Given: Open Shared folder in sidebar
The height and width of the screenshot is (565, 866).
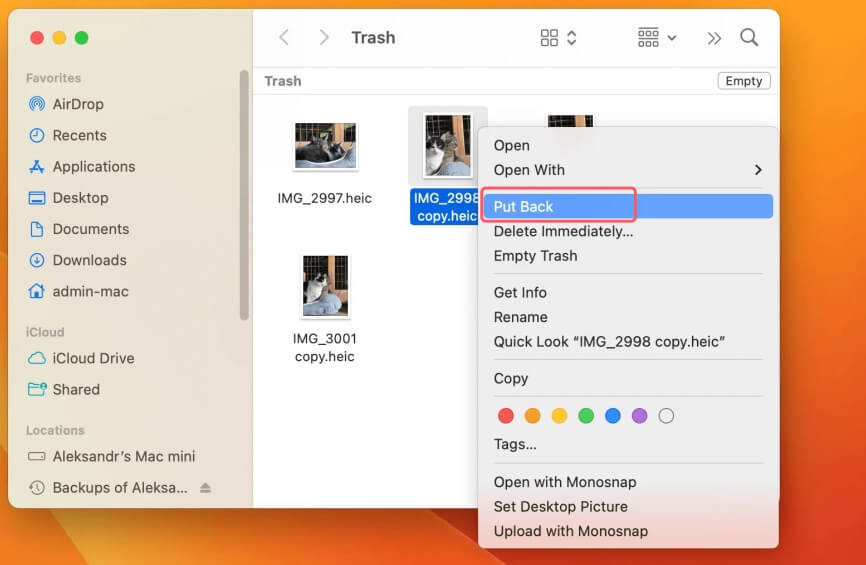Looking at the screenshot, I should (64, 389).
